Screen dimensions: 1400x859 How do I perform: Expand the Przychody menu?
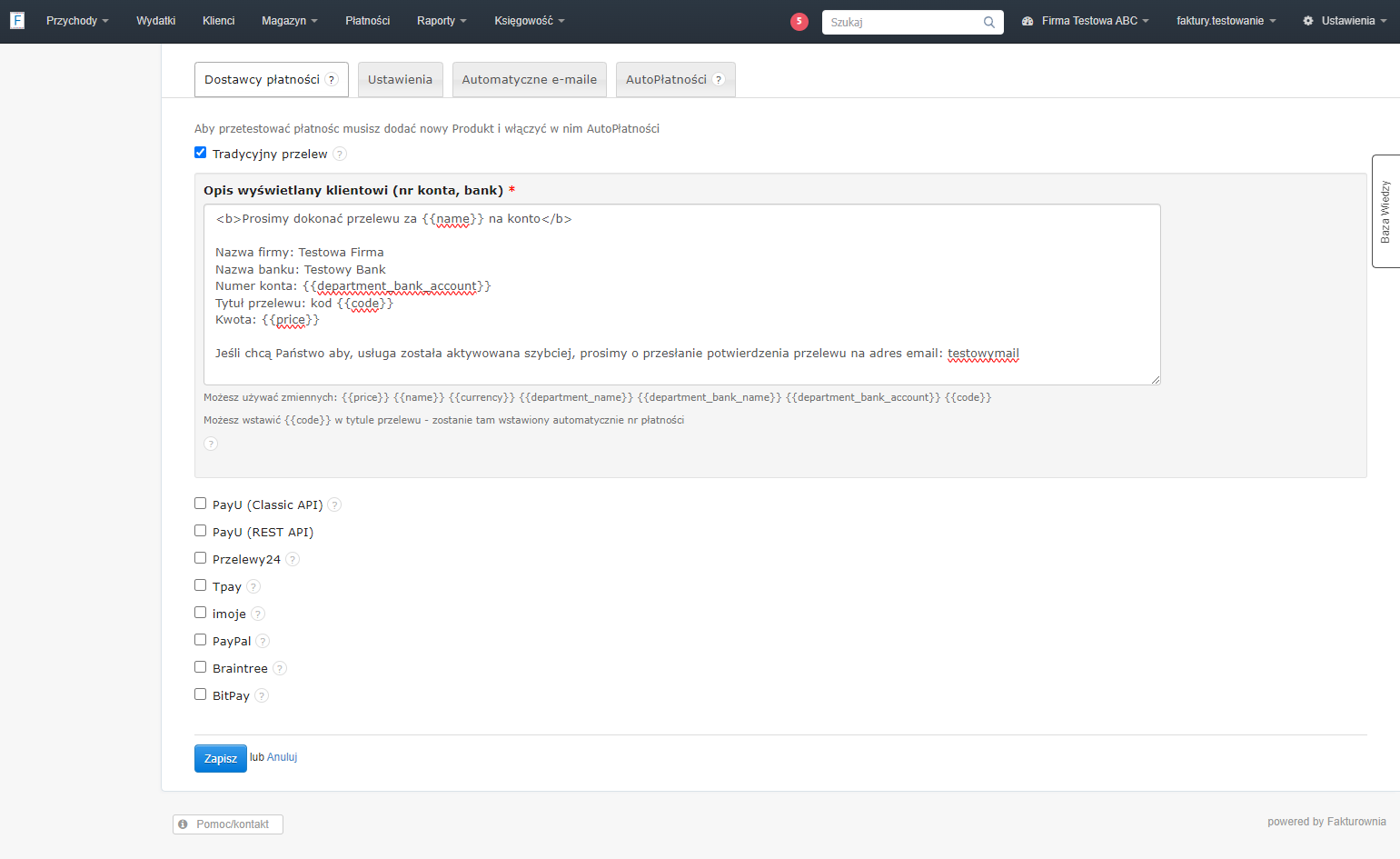point(77,21)
